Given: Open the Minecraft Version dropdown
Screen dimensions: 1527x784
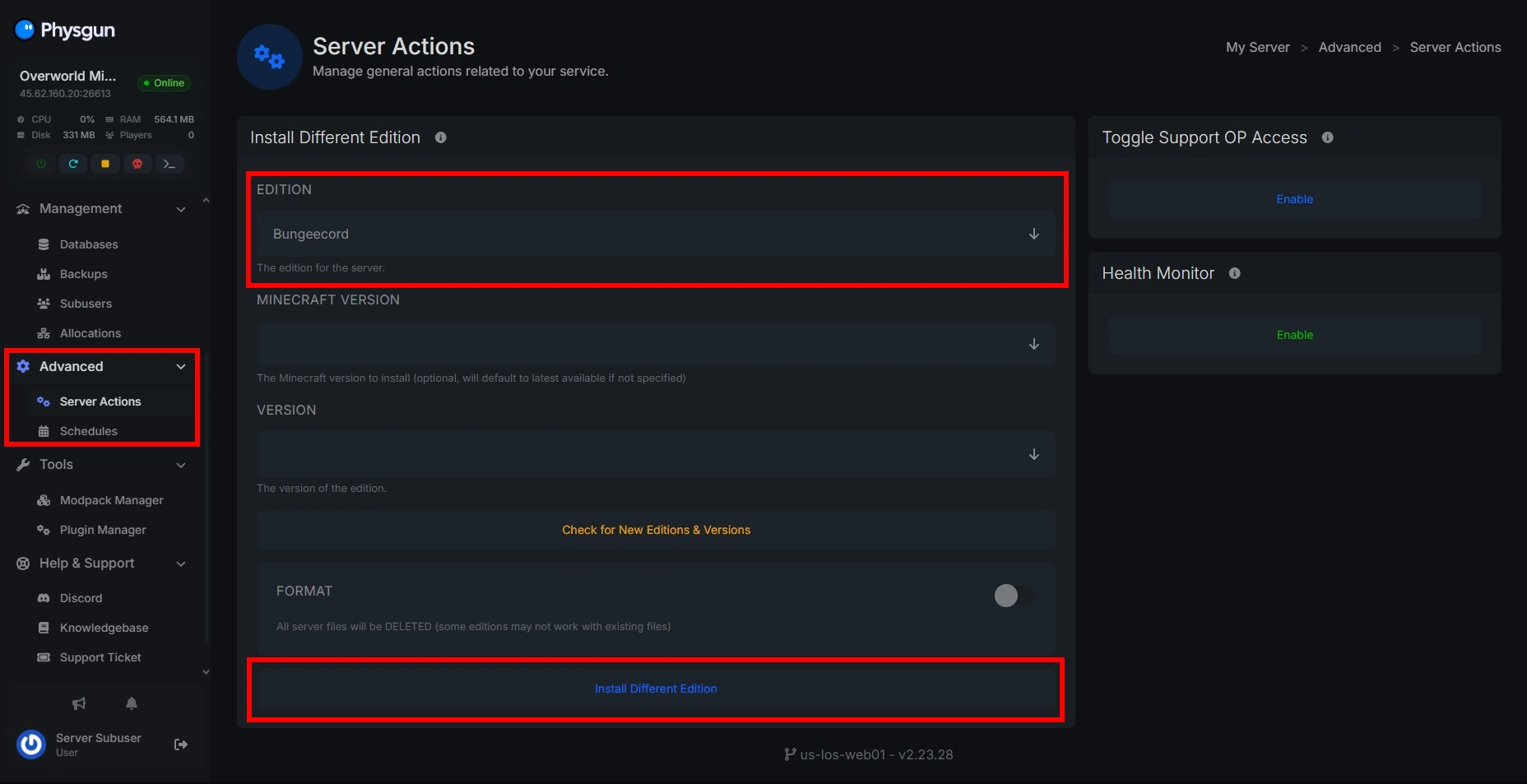Looking at the screenshot, I should (x=655, y=344).
